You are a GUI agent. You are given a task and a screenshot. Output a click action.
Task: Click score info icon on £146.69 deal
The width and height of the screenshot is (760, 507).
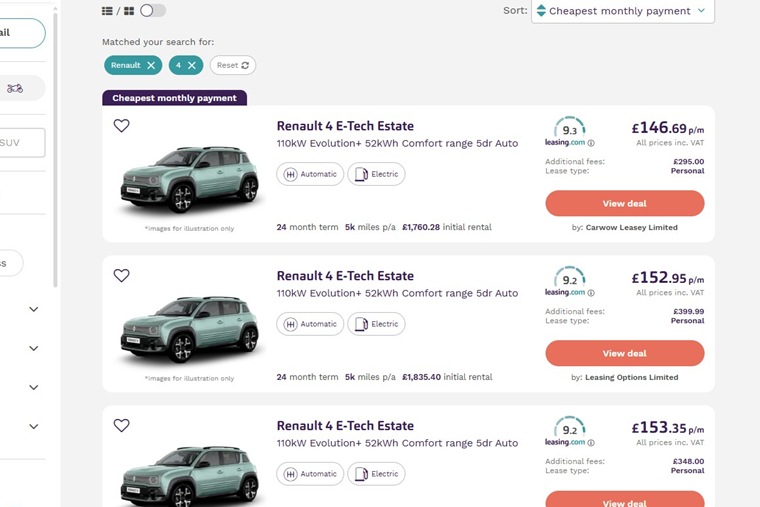click(x=591, y=143)
